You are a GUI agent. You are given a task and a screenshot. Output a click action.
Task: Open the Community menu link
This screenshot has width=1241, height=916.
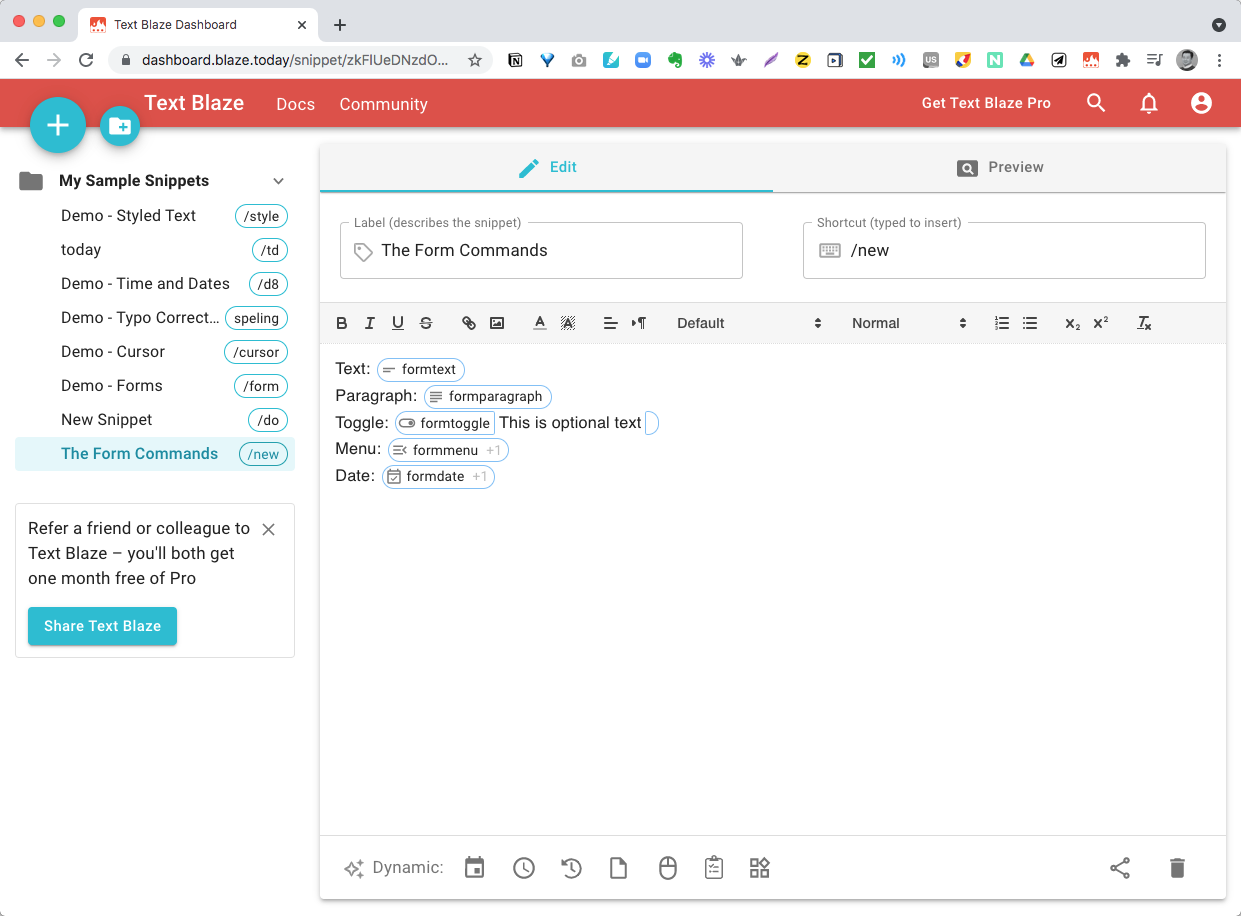(383, 104)
